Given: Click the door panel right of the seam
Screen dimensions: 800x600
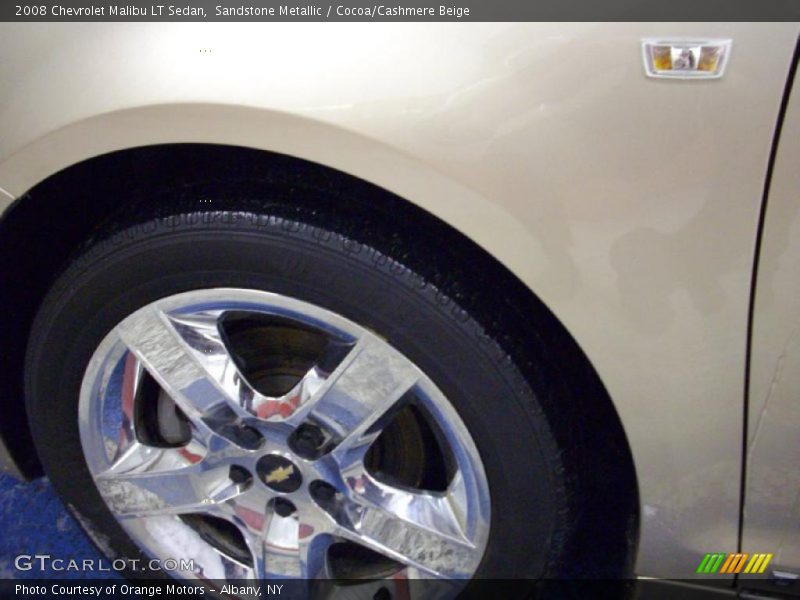Looking at the screenshot, I should 775,350.
